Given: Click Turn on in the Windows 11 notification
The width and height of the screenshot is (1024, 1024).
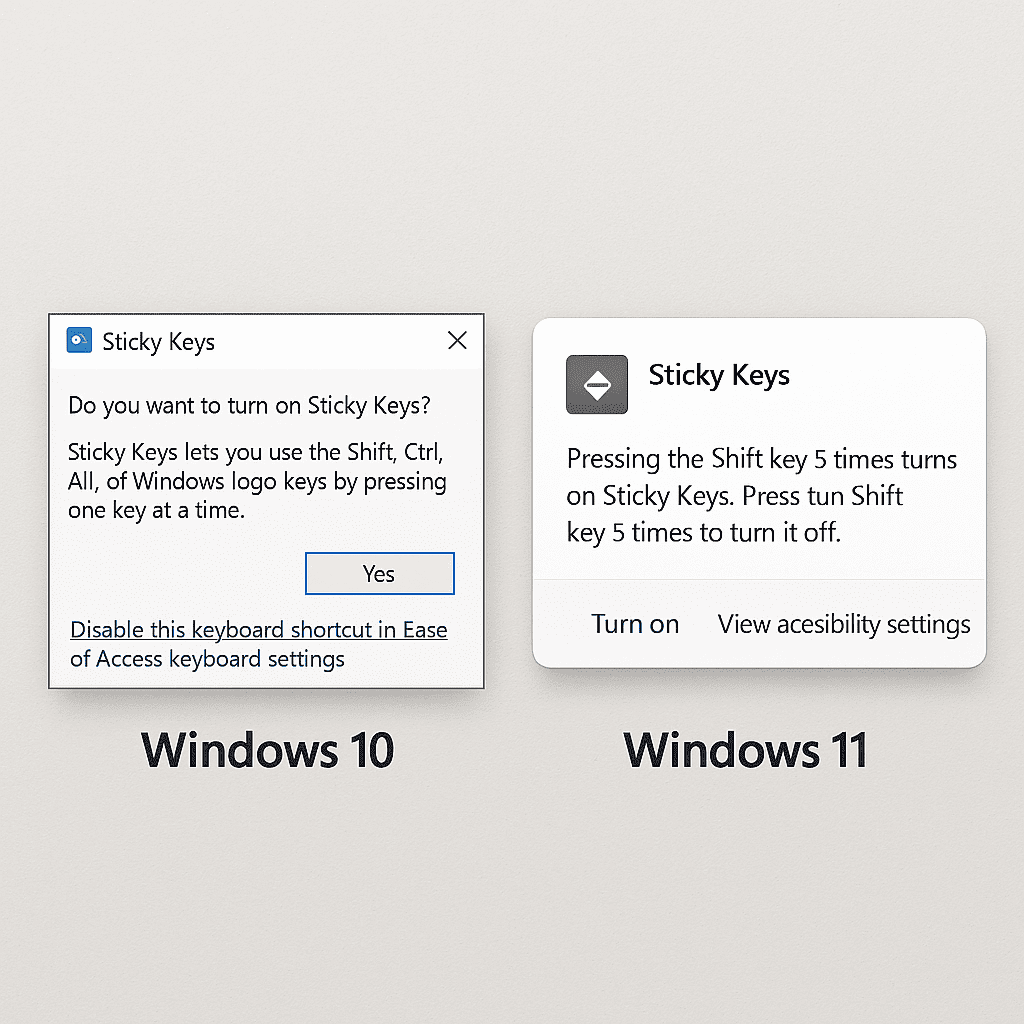Looking at the screenshot, I should tap(635, 623).
